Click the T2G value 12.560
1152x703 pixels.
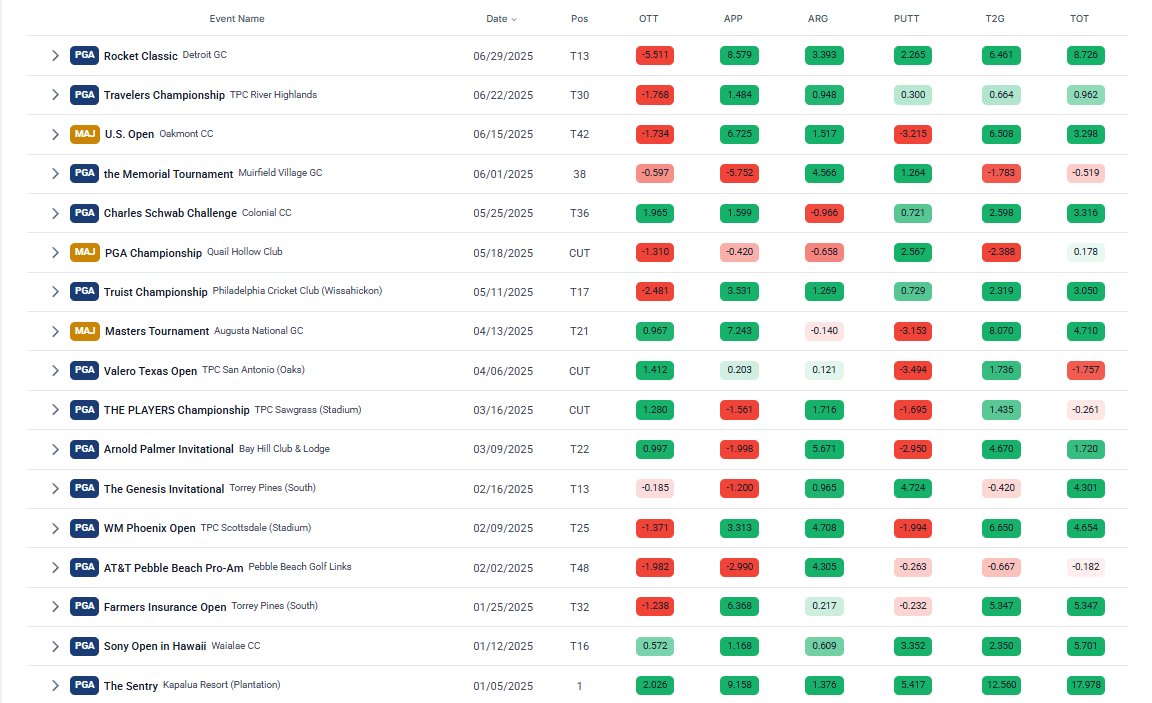[1001, 685]
